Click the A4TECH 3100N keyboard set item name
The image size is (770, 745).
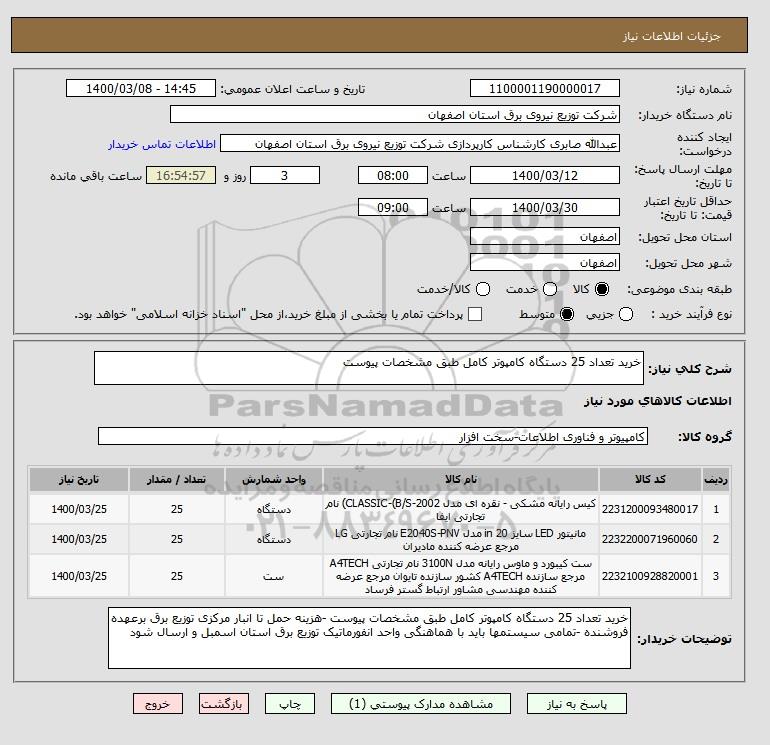(461, 577)
